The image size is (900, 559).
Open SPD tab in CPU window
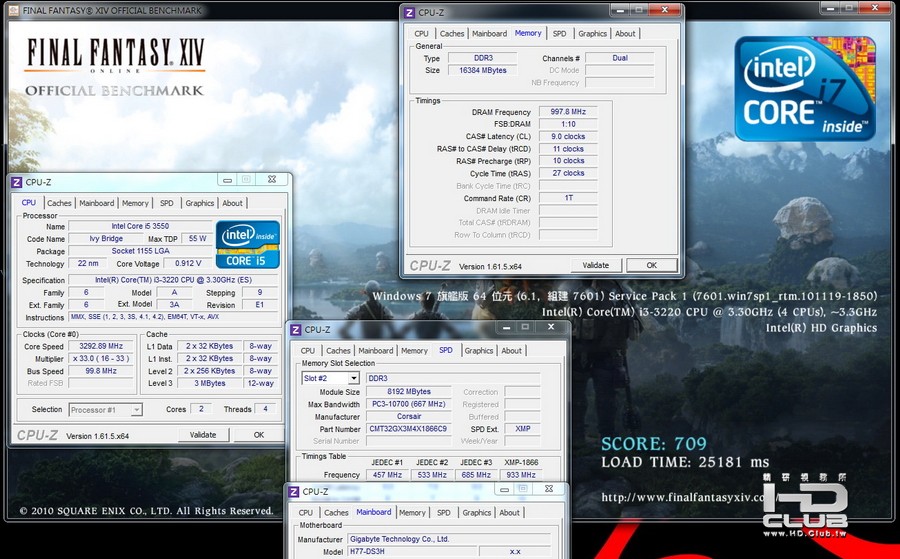[166, 203]
